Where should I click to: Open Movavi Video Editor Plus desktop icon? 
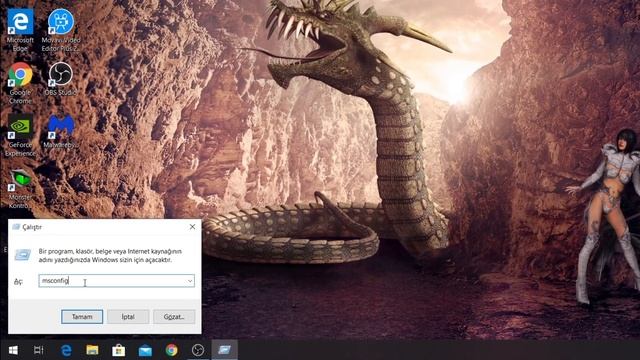click(x=61, y=30)
